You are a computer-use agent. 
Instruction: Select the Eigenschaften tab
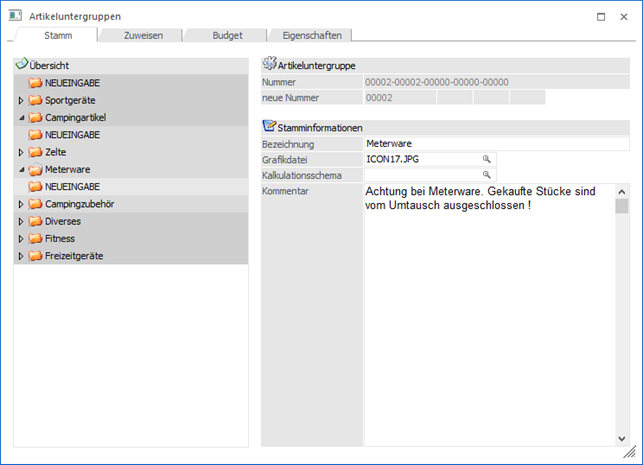point(311,35)
